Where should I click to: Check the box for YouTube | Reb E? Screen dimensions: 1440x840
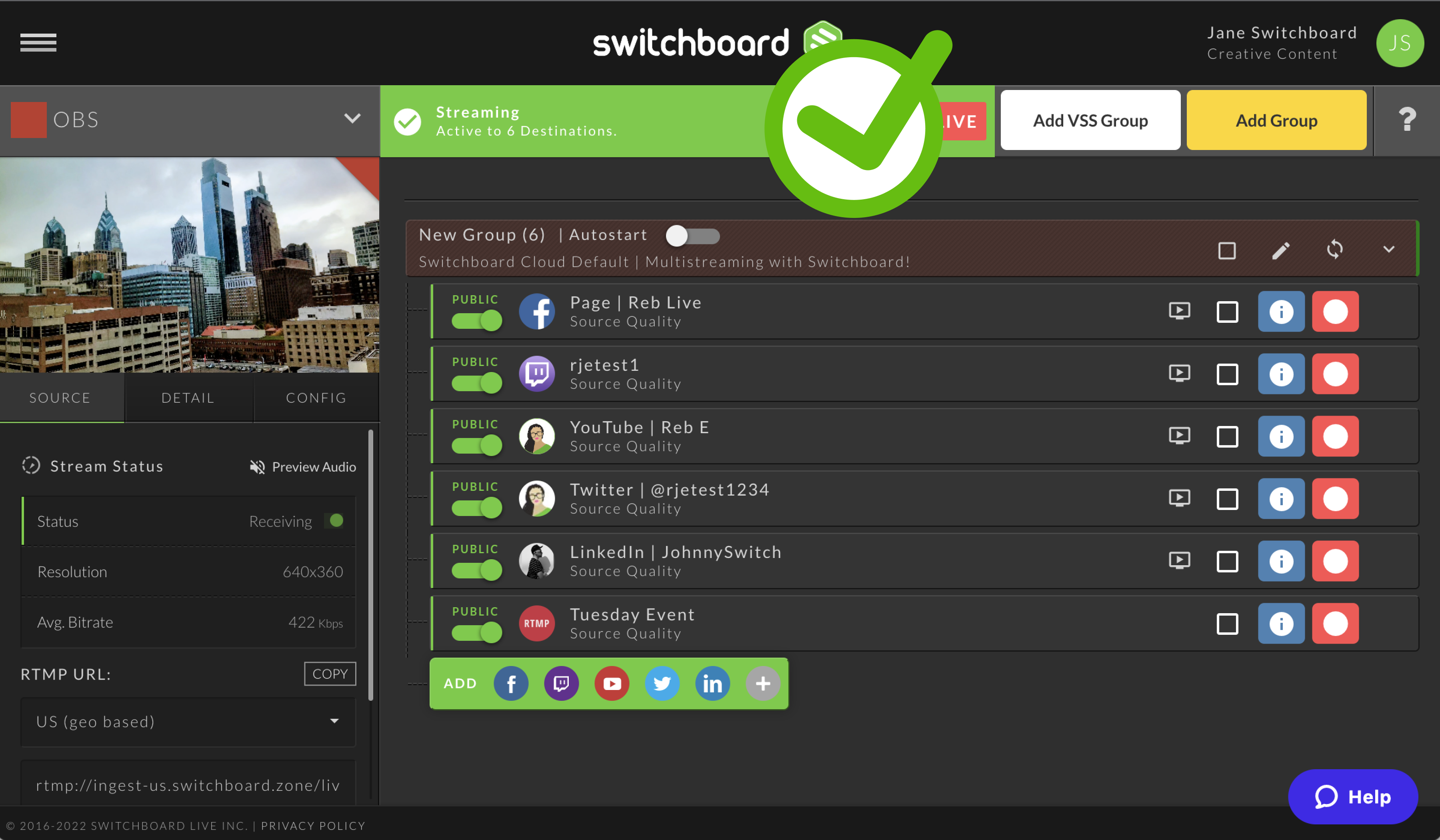tap(1227, 436)
